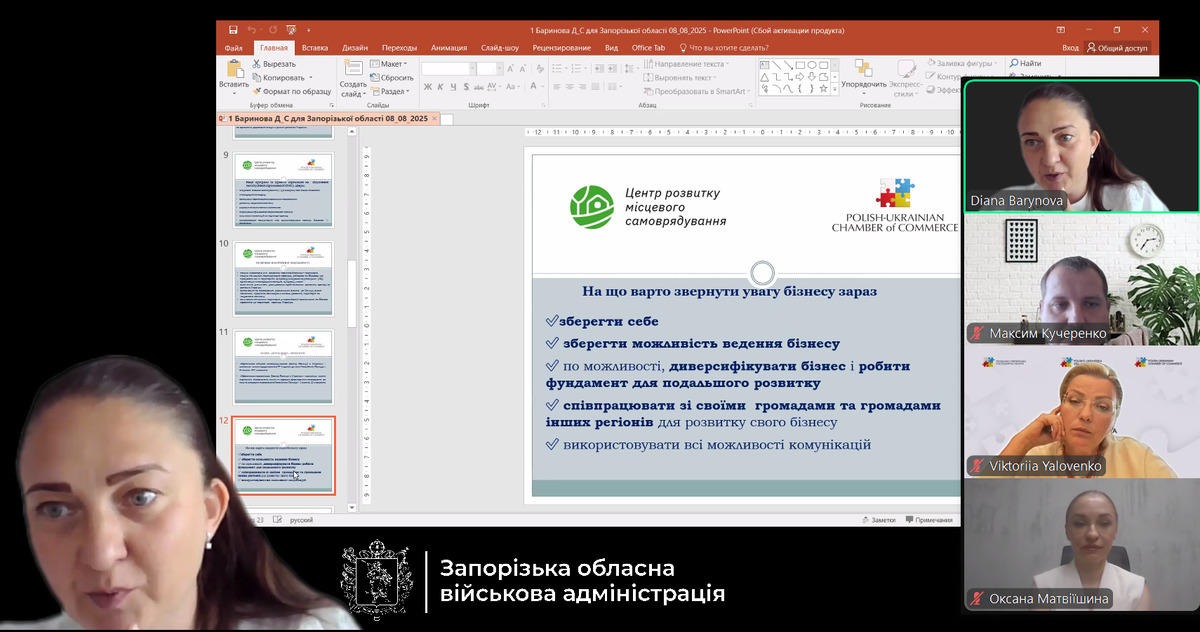
Task: Open the Слайд-шоу ribbon tab
Action: point(500,48)
